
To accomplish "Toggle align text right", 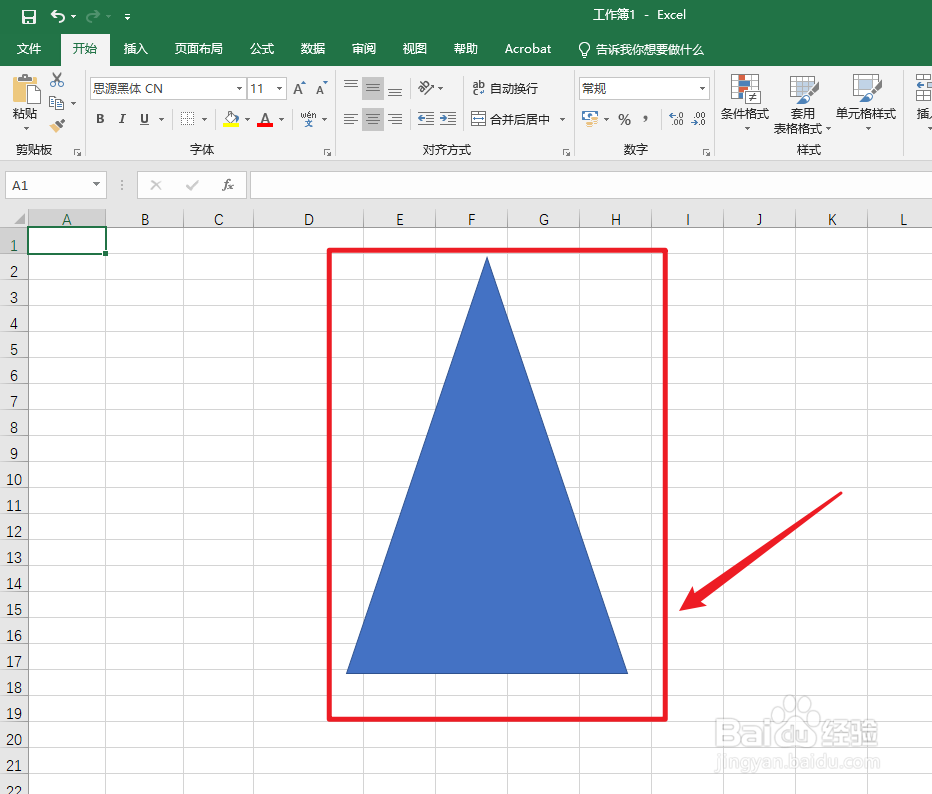I will [395, 119].
